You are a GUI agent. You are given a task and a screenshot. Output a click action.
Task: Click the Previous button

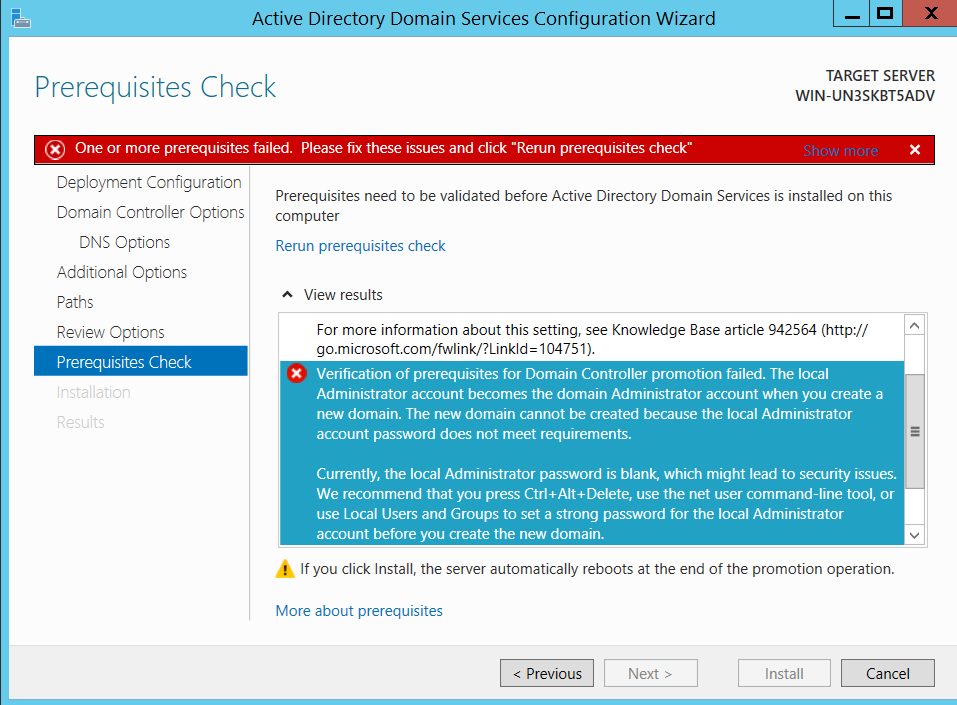click(547, 673)
